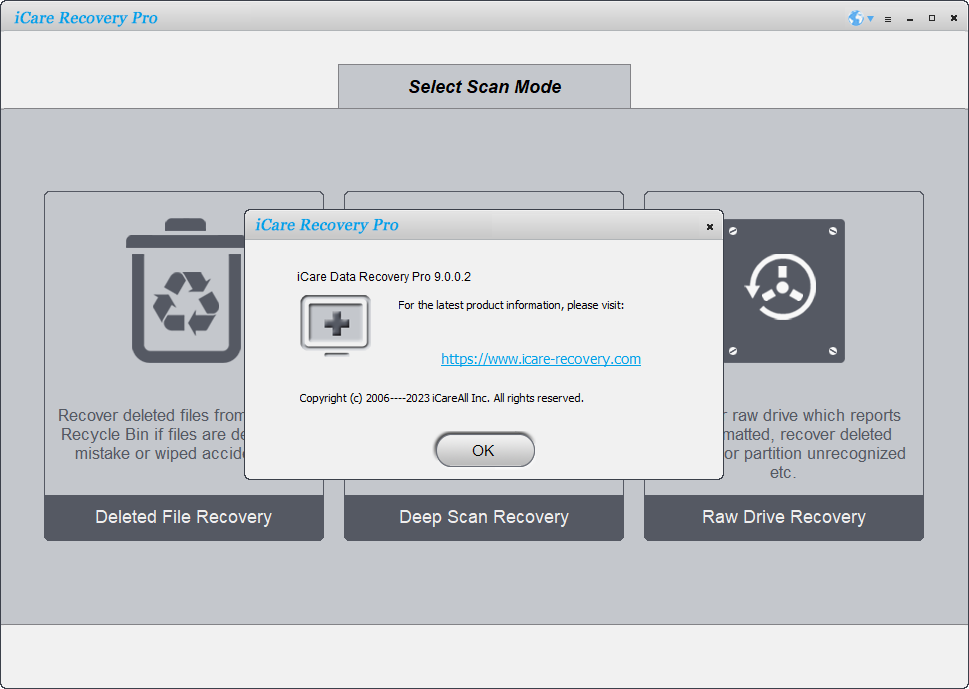
Task: Click the raw drive description text
Action: [x=815, y=444]
